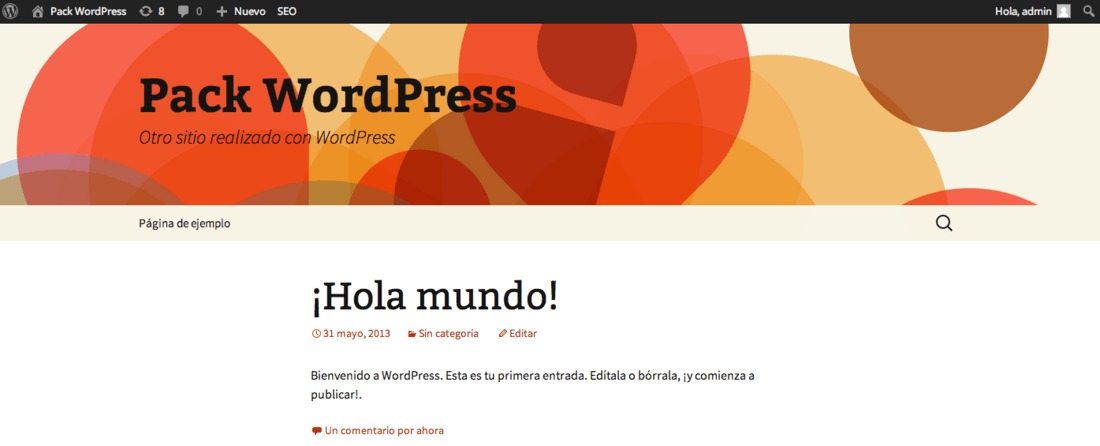Click the admin bar search magnifier

(1088, 11)
